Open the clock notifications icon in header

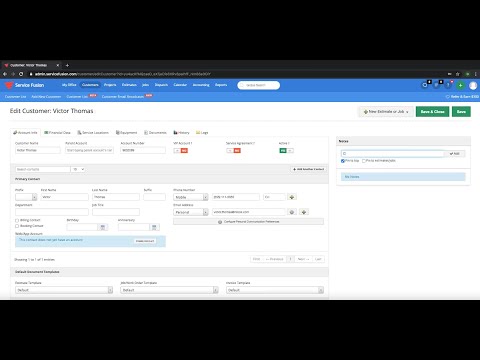[425, 85]
